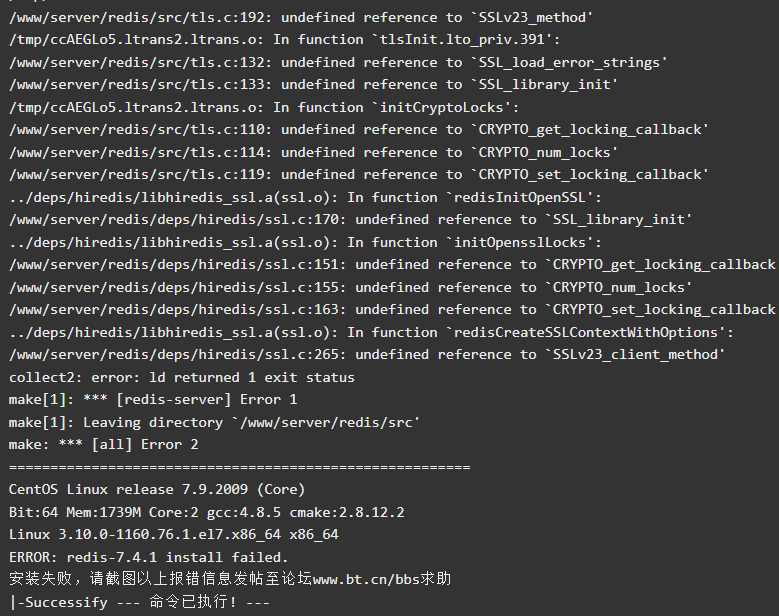Click the 'make: *** [all] Error 2' line

(x=103, y=444)
